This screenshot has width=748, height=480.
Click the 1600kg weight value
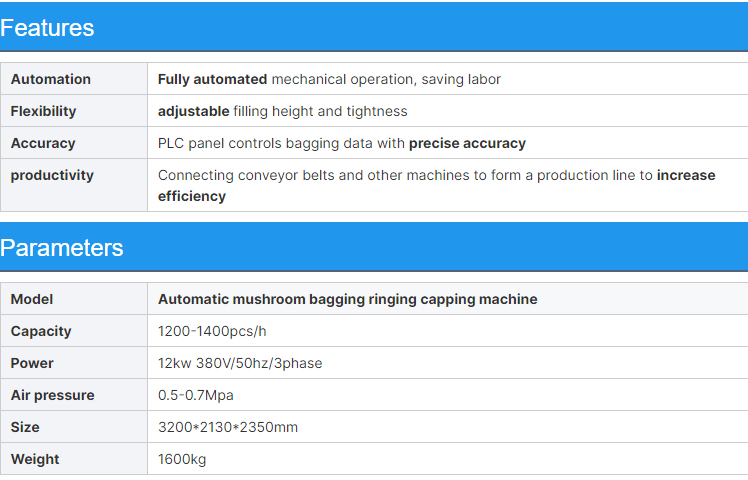pos(183,459)
